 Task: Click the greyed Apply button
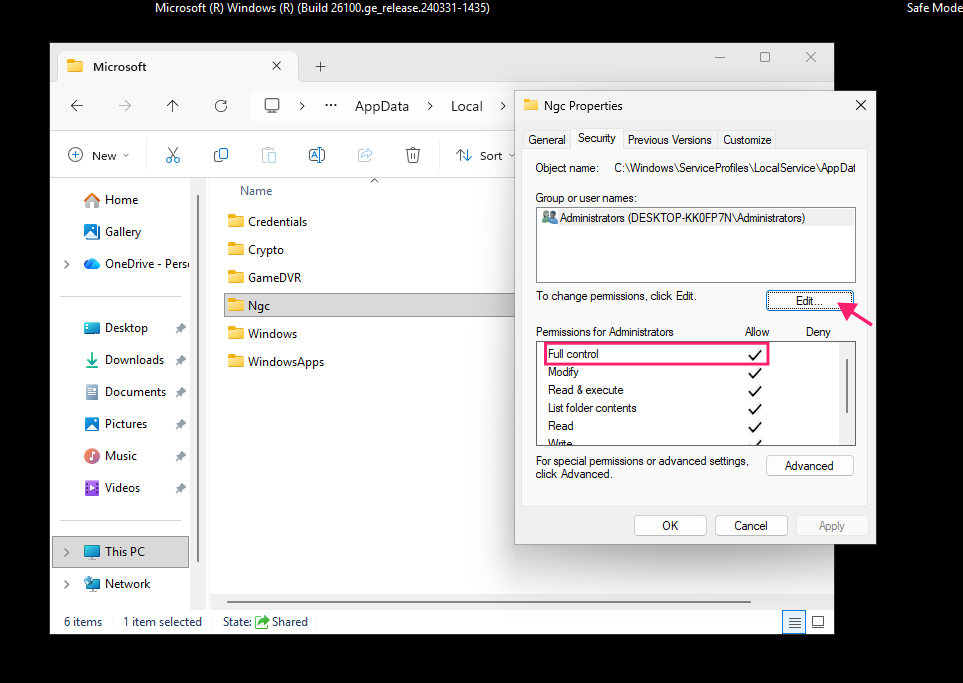pyautogui.click(x=832, y=526)
